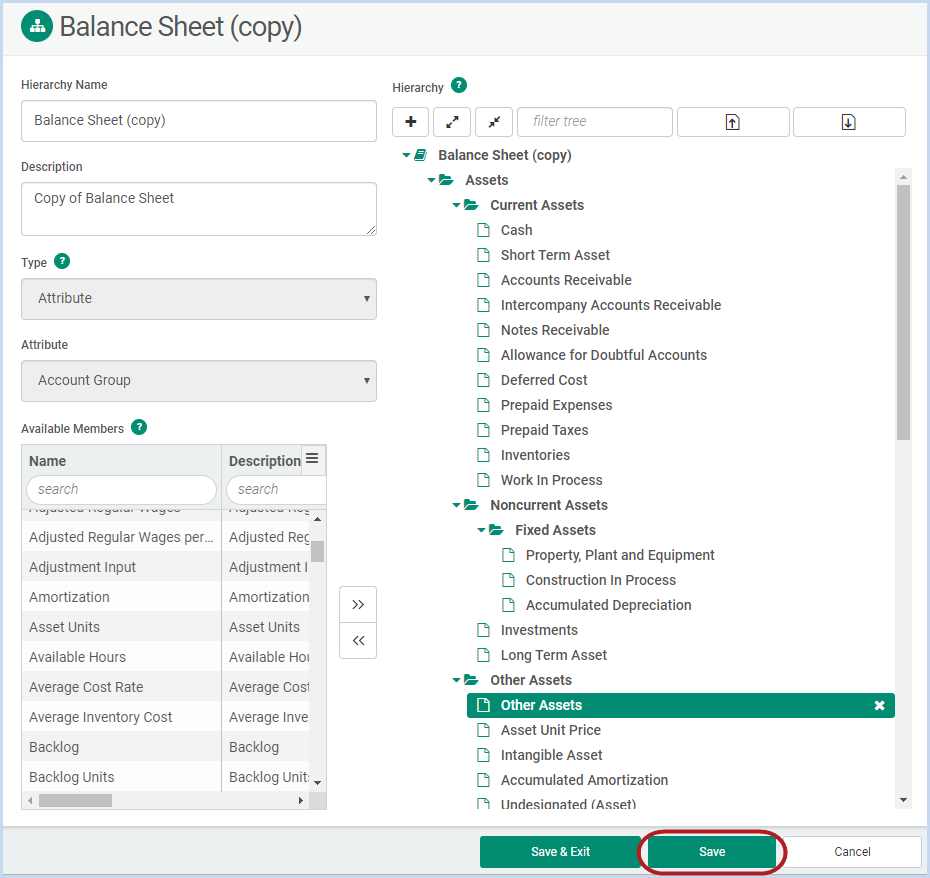Screen dimensions: 930x878
Task: Click the Fixed Assets folder icon
Action: point(496,530)
